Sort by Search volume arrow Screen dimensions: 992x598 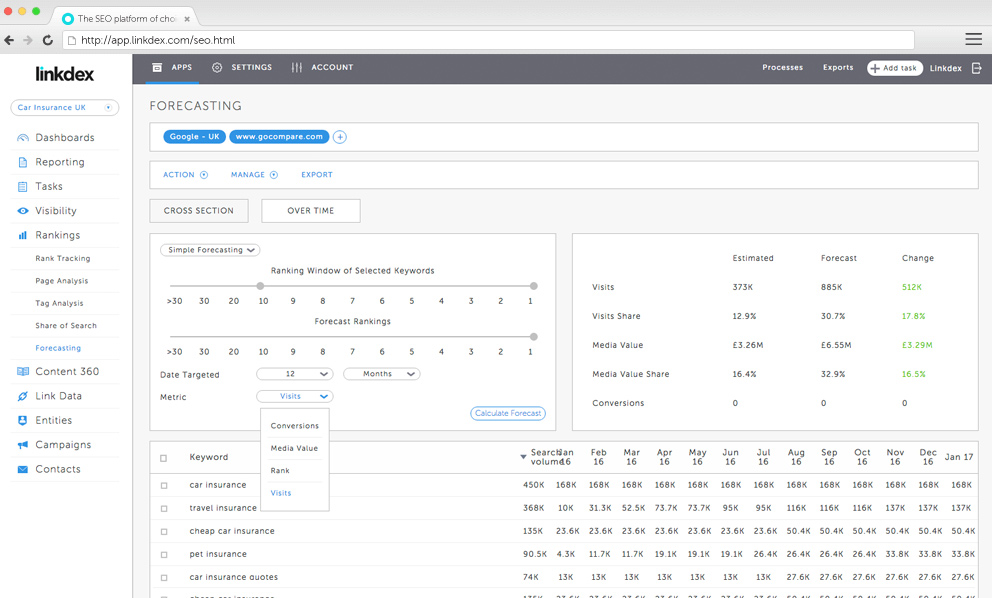coord(523,456)
